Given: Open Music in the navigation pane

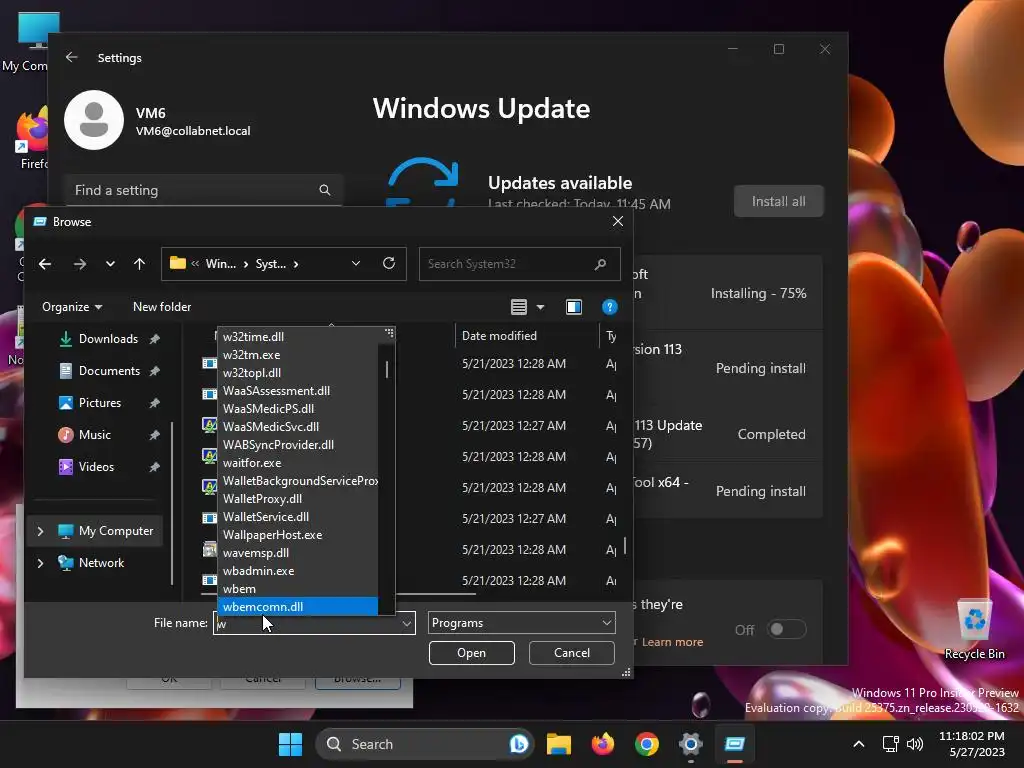Looking at the screenshot, I should coord(95,435).
